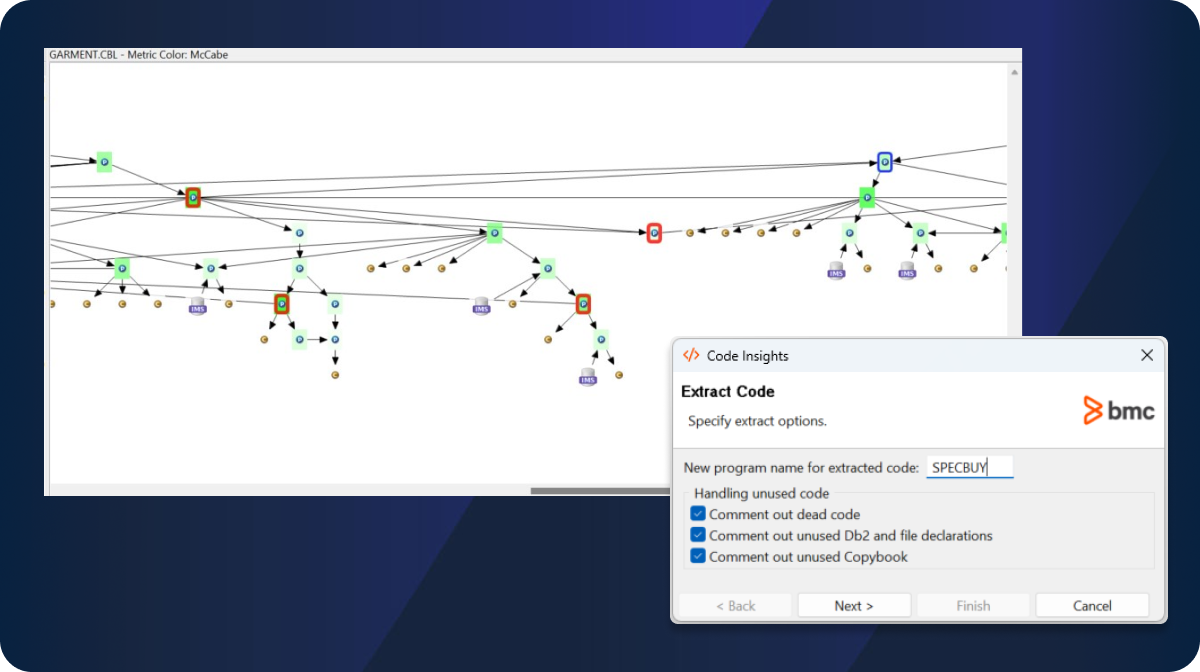Disable Comment out unused Copybook option

point(698,556)
